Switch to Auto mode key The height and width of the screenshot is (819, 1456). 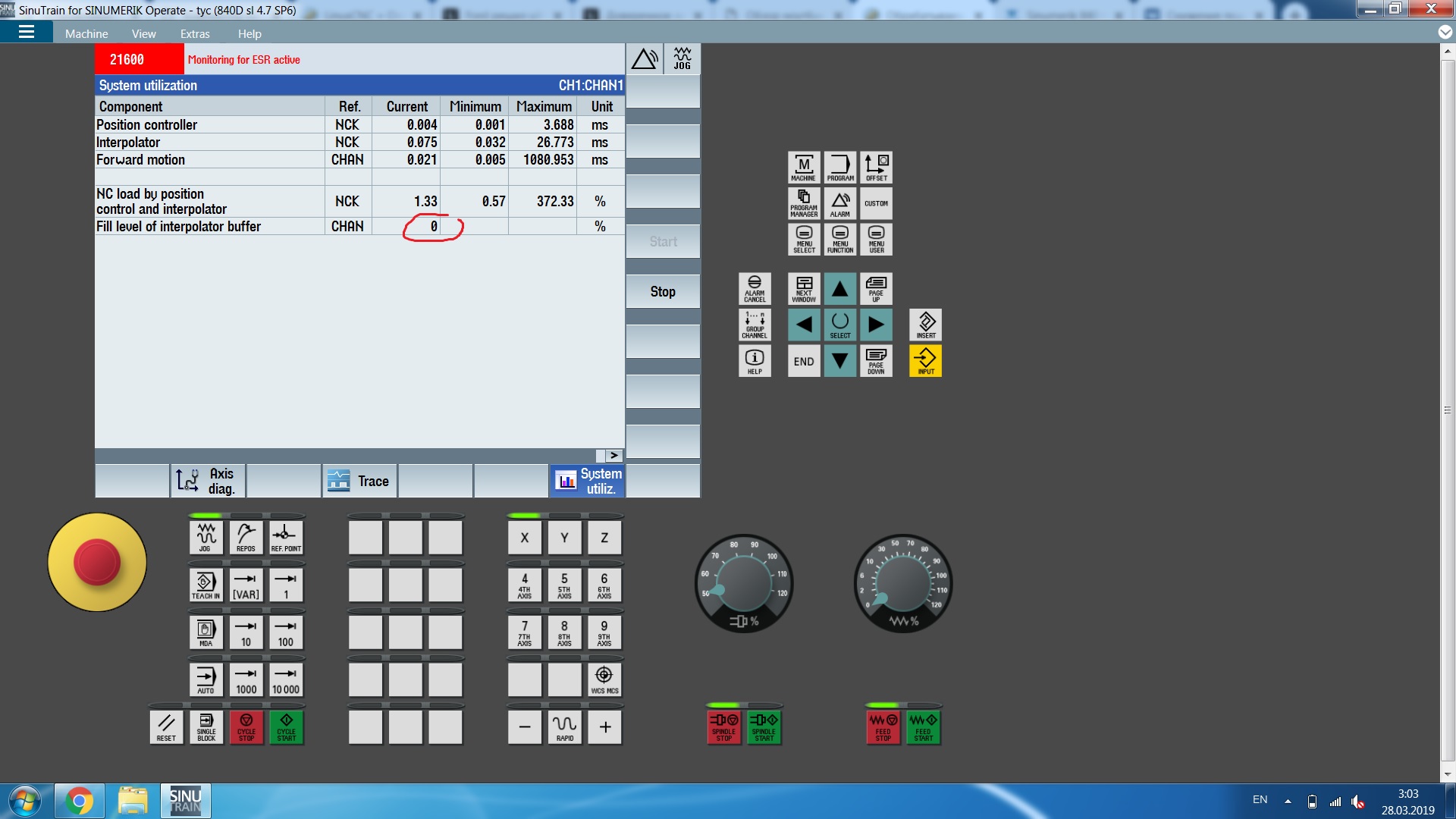(206, 679)
